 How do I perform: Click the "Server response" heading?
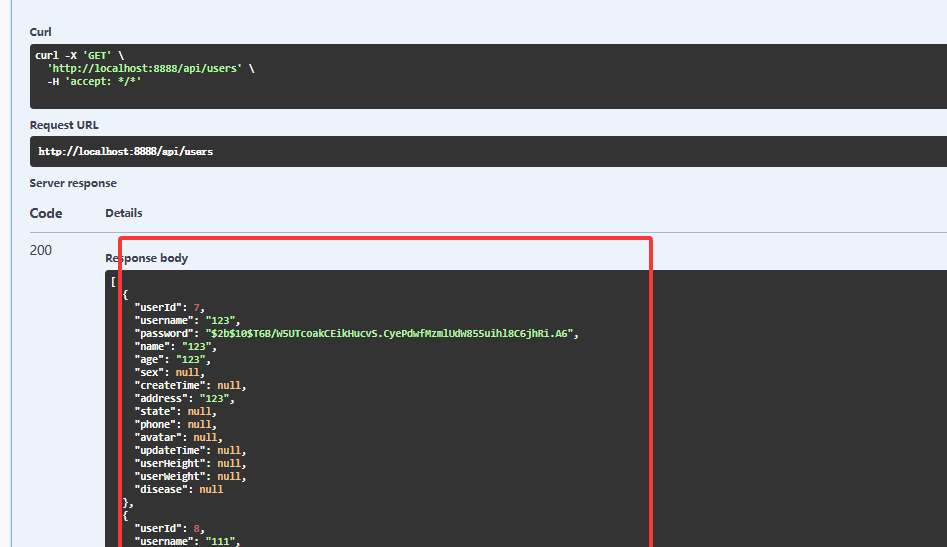[73, 183]
